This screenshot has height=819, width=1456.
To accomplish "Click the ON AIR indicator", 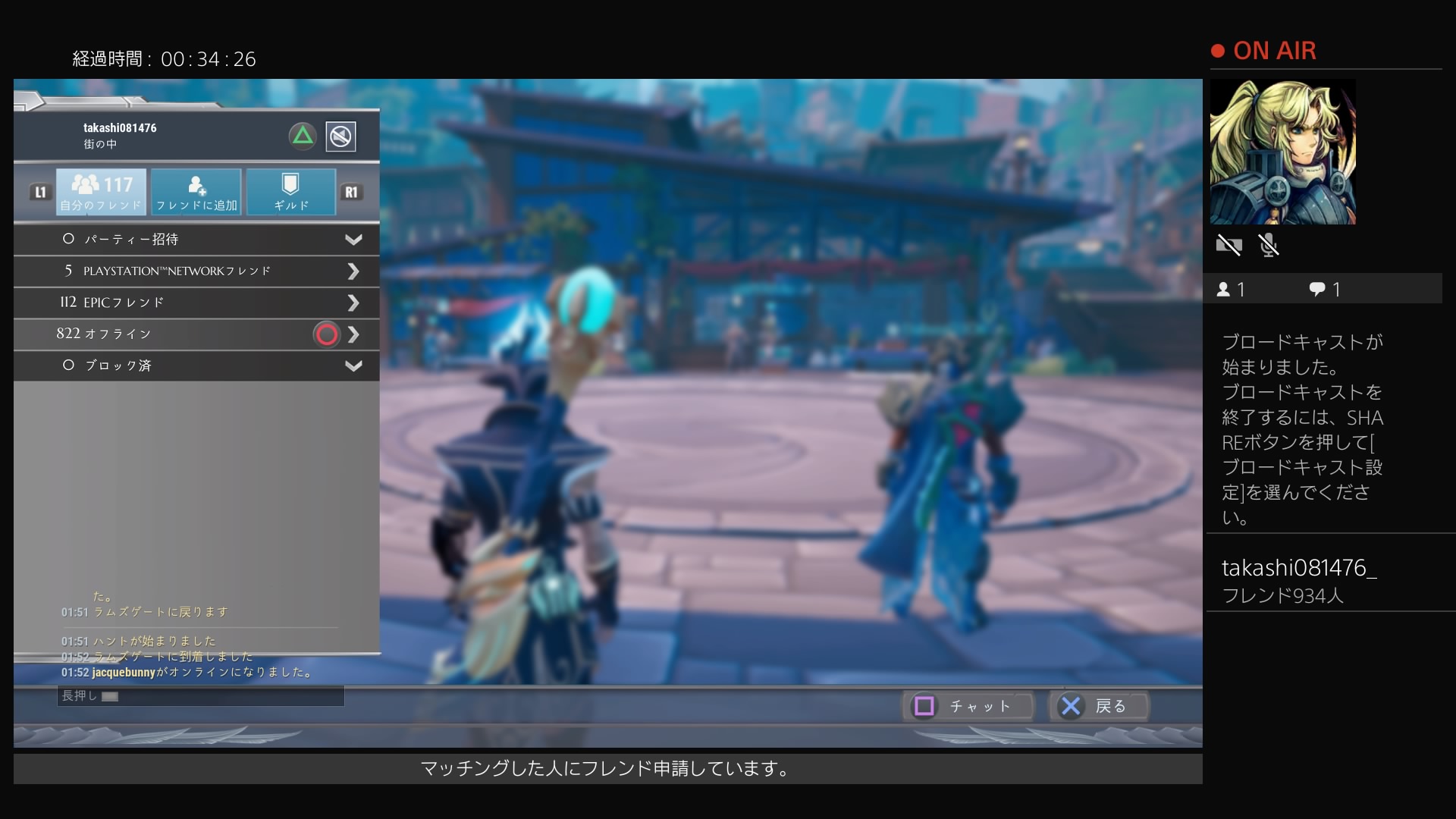I will [1263, 51].
